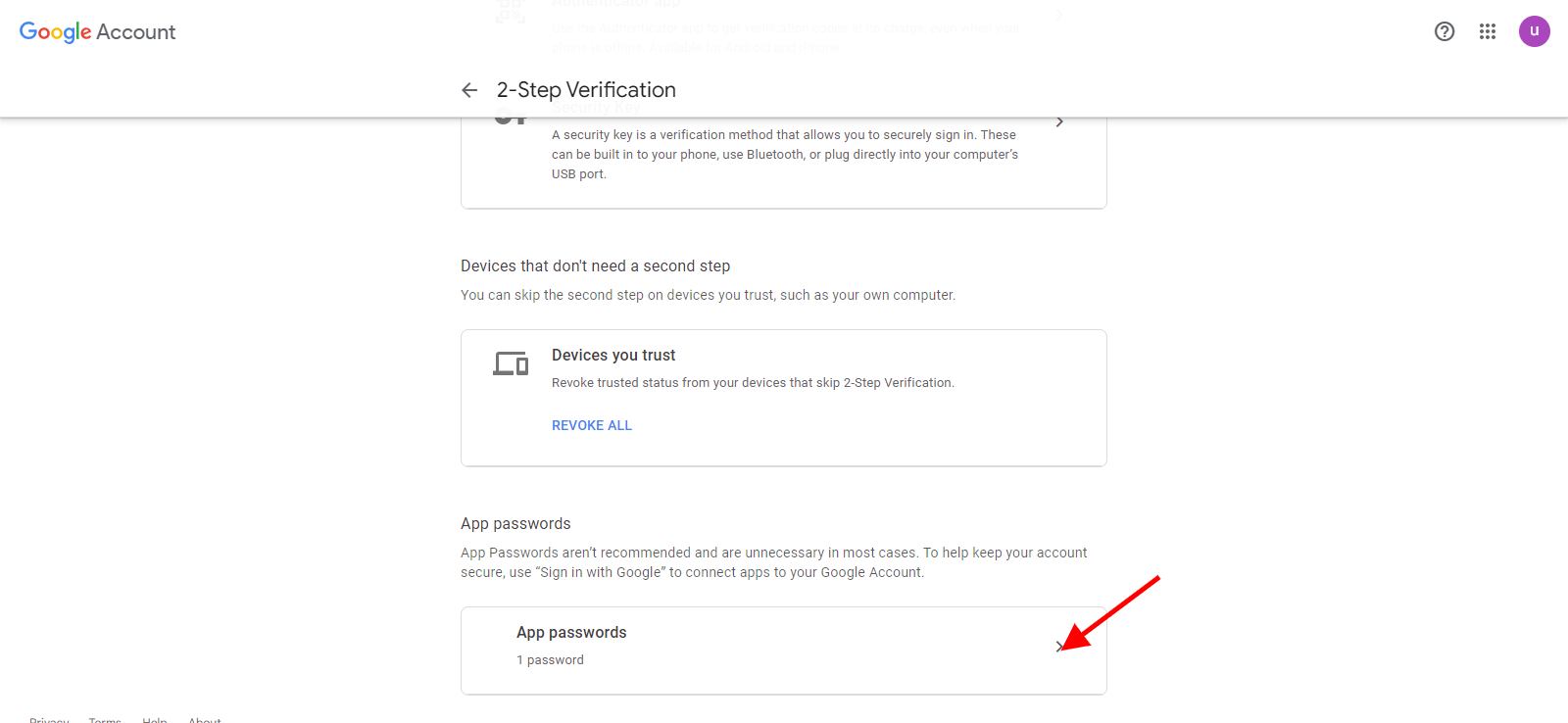Viewport: 1568px width, 723px height.
Task: Open the Terms footer link
Action: [105, 719]
